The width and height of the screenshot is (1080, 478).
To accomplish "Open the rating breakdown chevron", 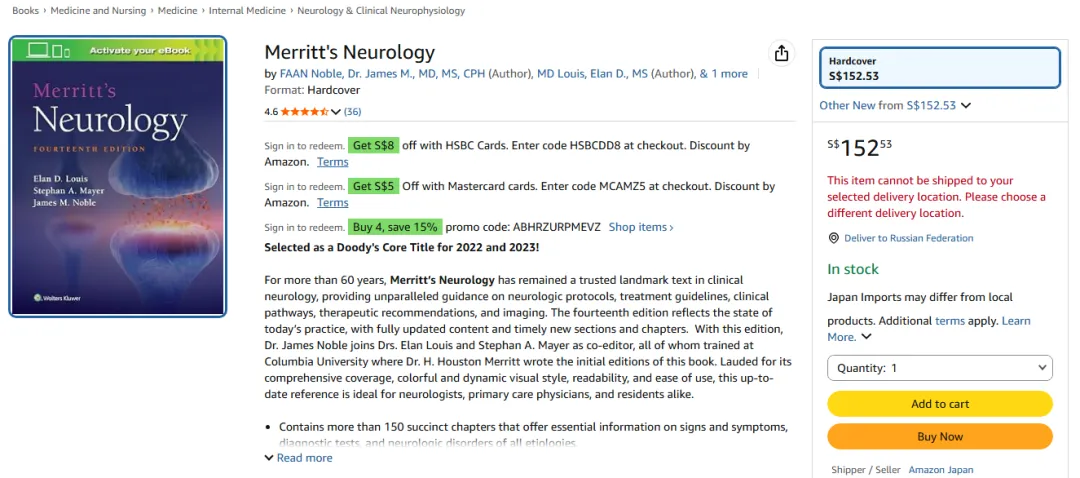I will coord(336,112).
